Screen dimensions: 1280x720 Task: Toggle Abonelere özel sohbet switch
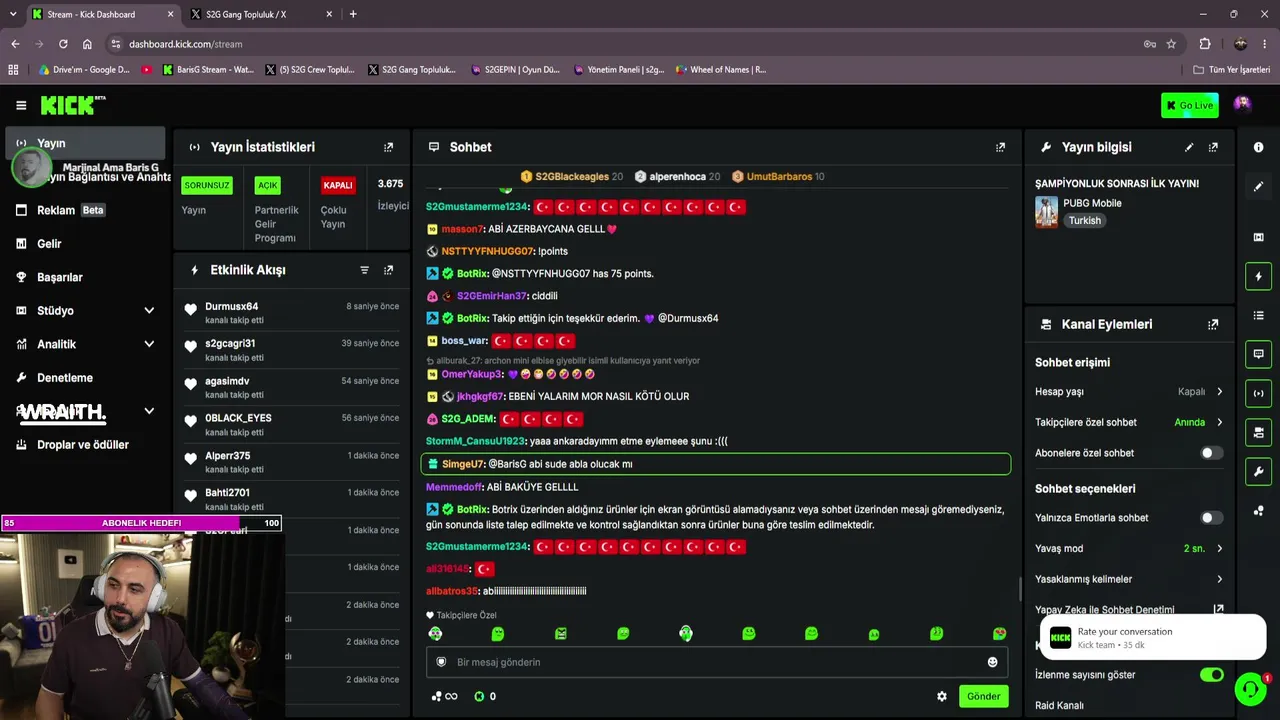coord(1211,453)
